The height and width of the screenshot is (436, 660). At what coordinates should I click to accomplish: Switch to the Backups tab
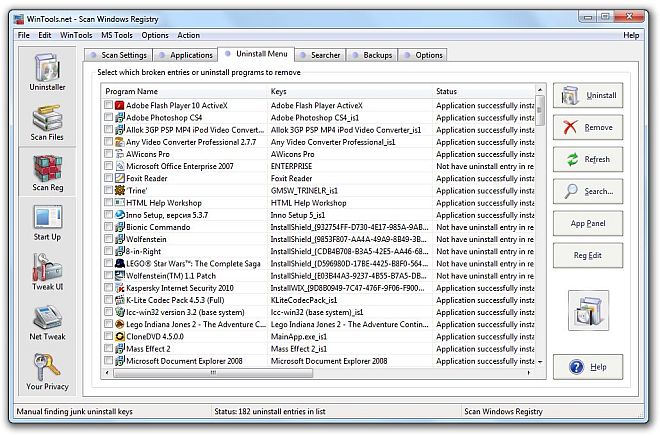tap(372, 55)
